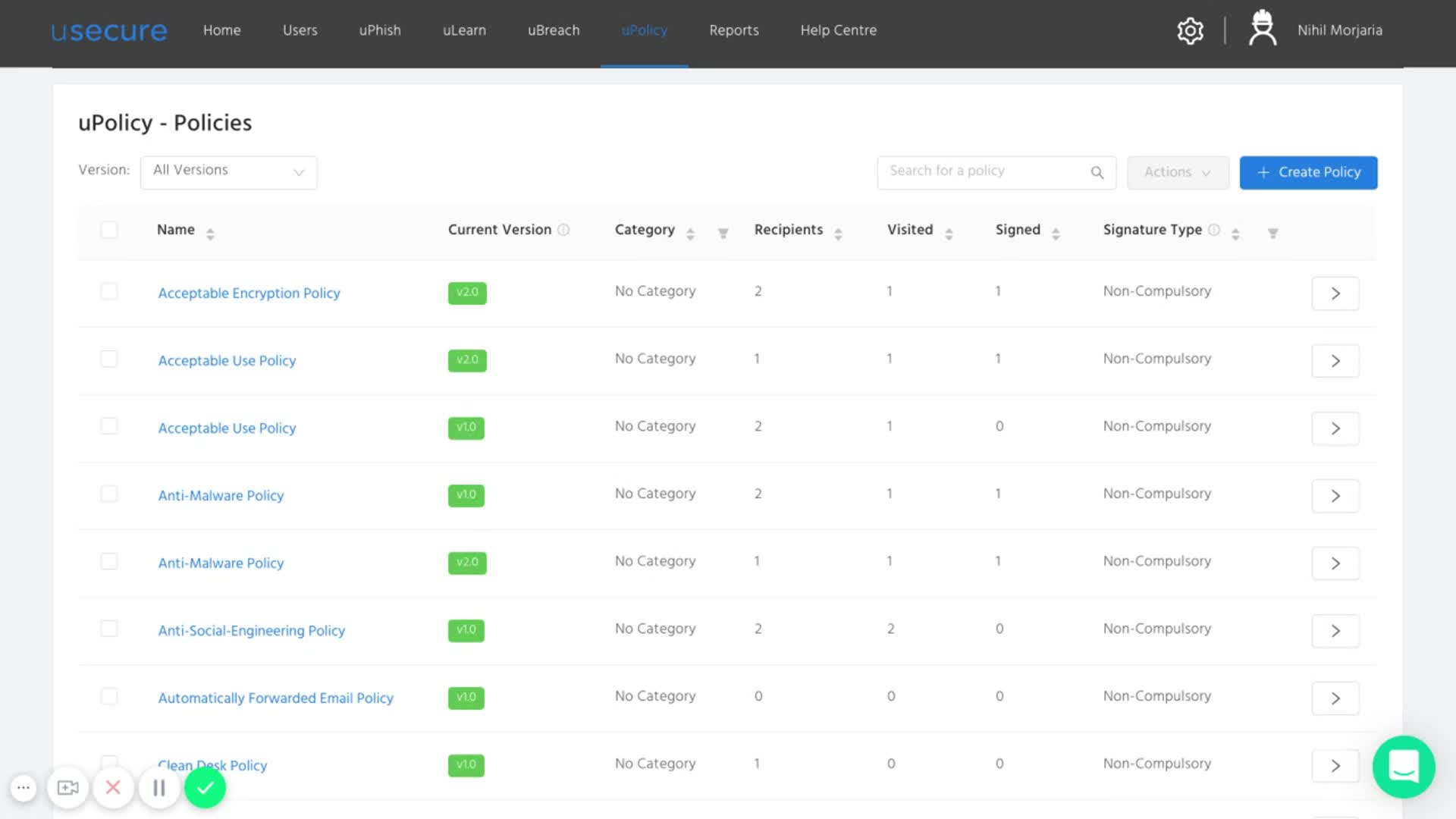Click the user avatar icon
This screenshot has width=1456, height=819.
pyautogui.click(x=1263, y=28)
